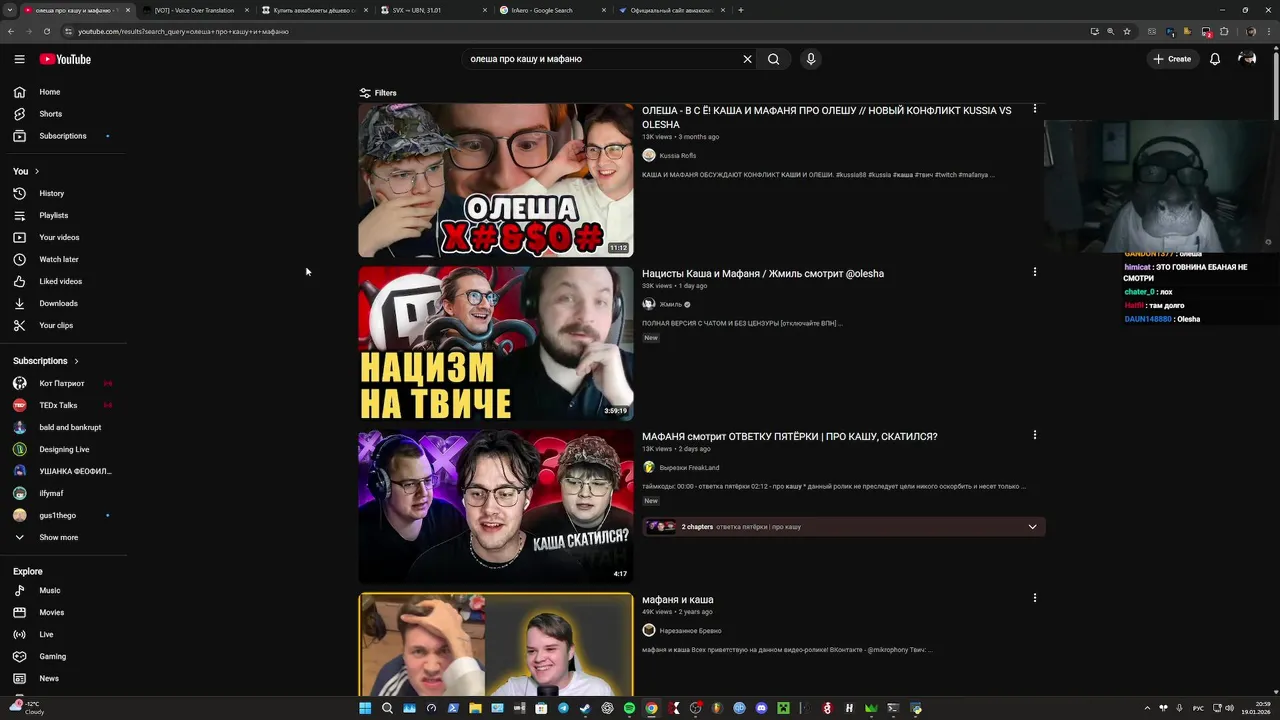Open Your clips scissors item
Screen dimensions: 1280x720
click(x=63, y=325)
